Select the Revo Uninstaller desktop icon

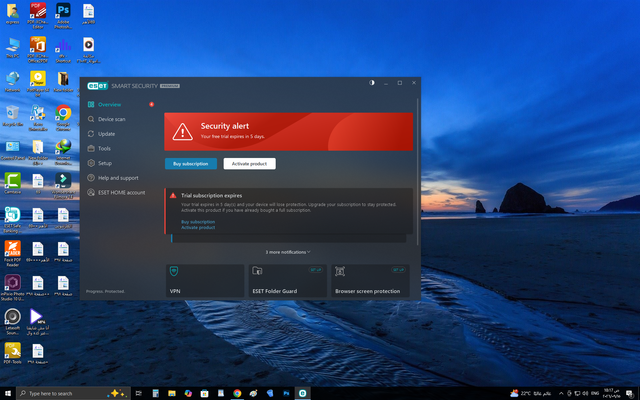(x=38, y=118)
